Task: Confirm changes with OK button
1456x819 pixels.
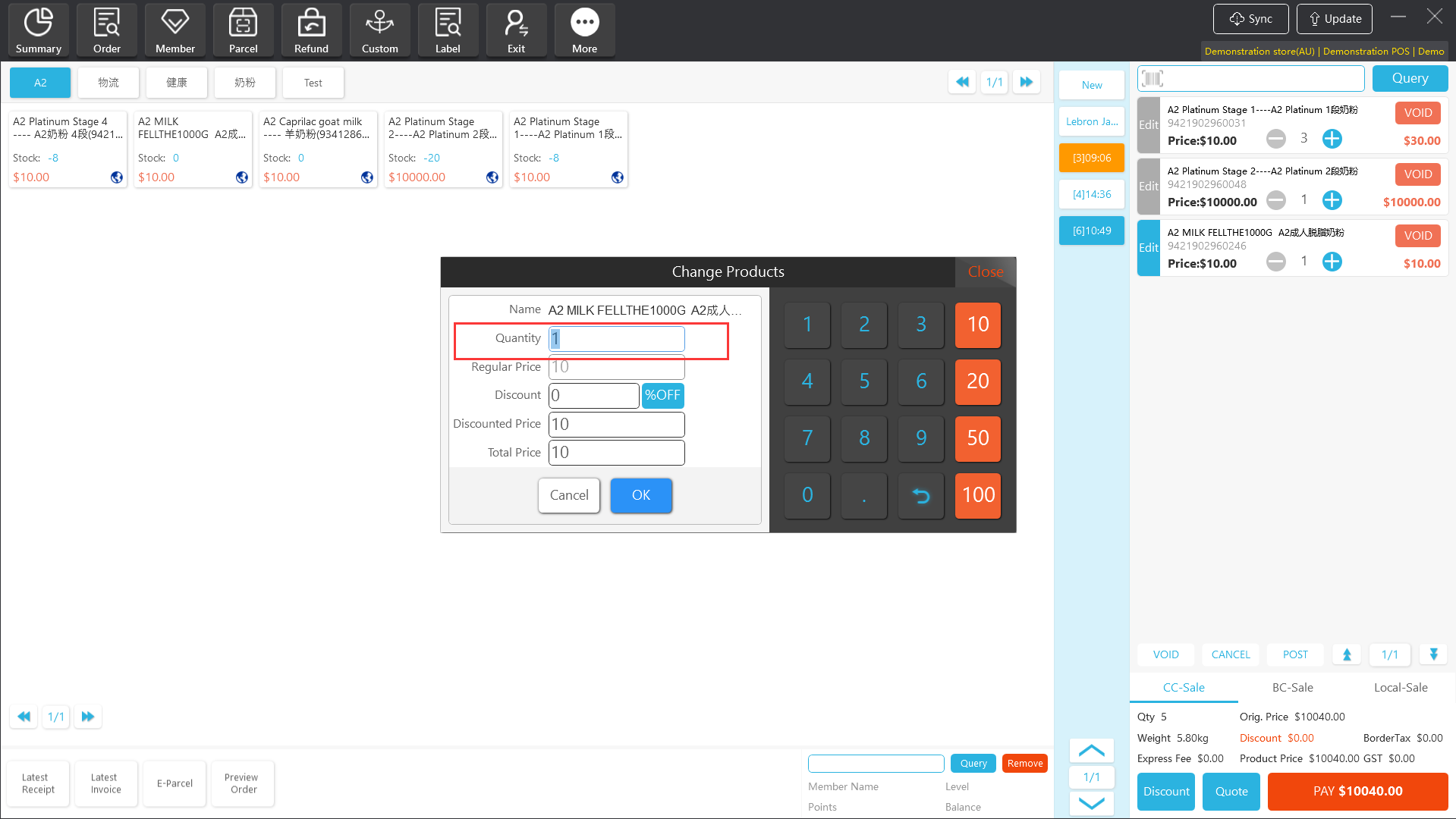Action: point(640,495)
